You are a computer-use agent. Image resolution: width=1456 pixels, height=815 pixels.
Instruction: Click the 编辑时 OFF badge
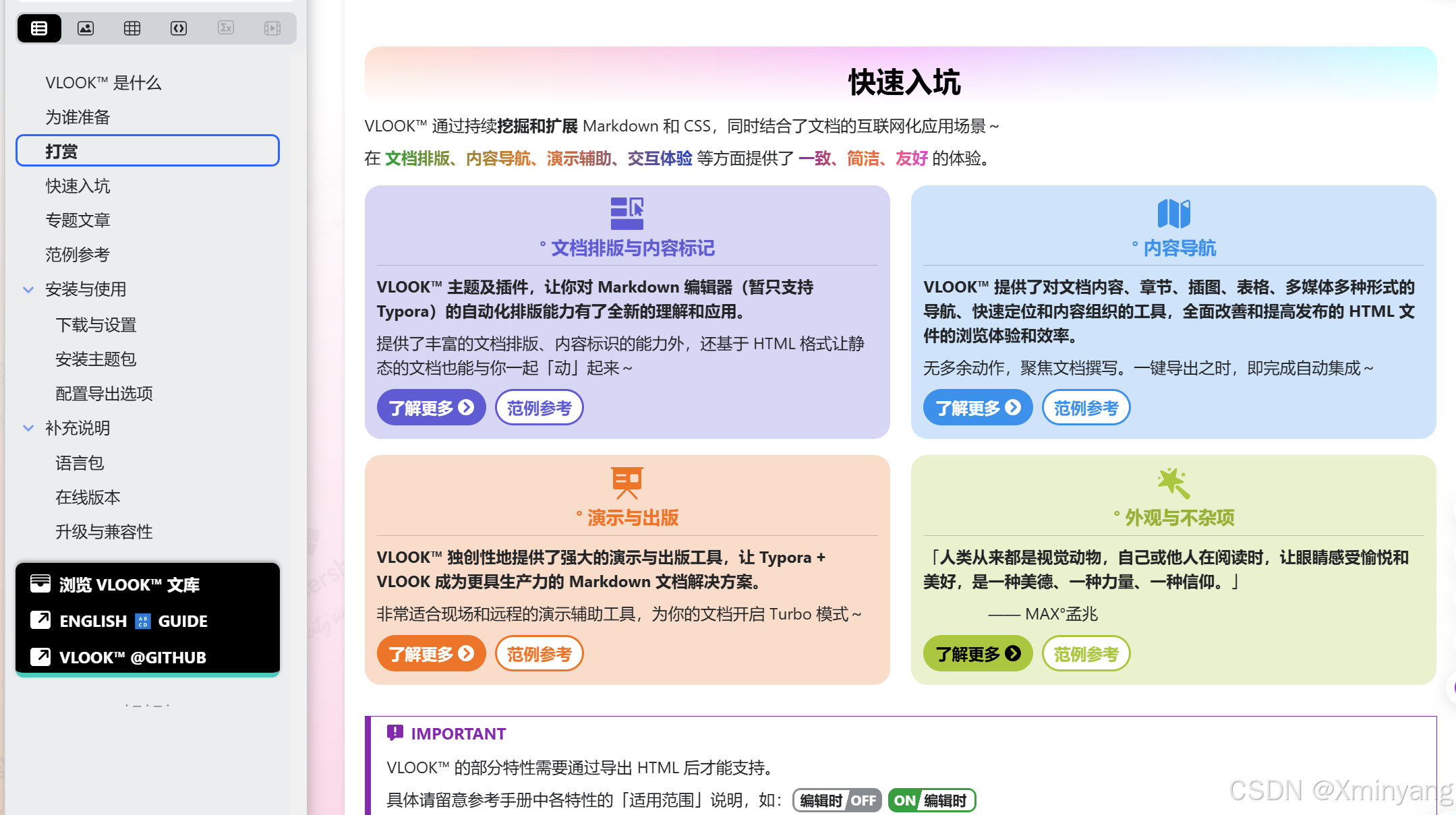(837, 800)
